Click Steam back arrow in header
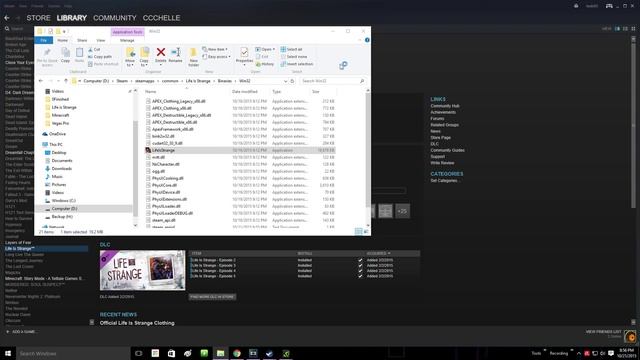This screenshot has width=640, height=360. point(7,18)
